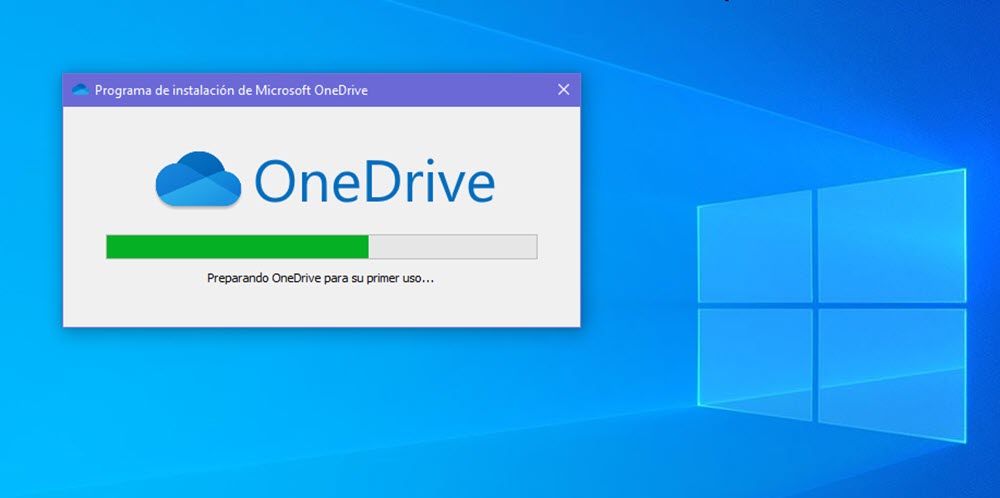Click the "Preparando OneDrive para su primer uso" text
The image size is (1000, 498).
tap(320, 279)
